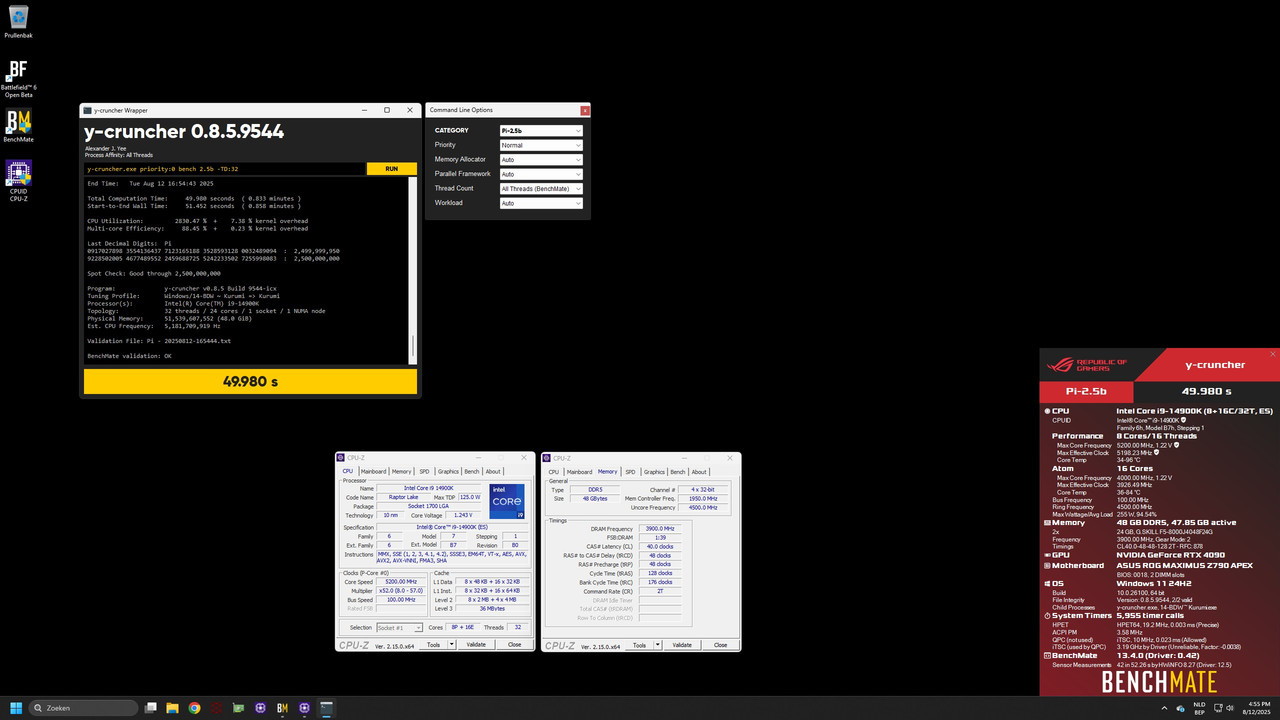Click the BenchMate BM taskbar icon

[282, 708]
